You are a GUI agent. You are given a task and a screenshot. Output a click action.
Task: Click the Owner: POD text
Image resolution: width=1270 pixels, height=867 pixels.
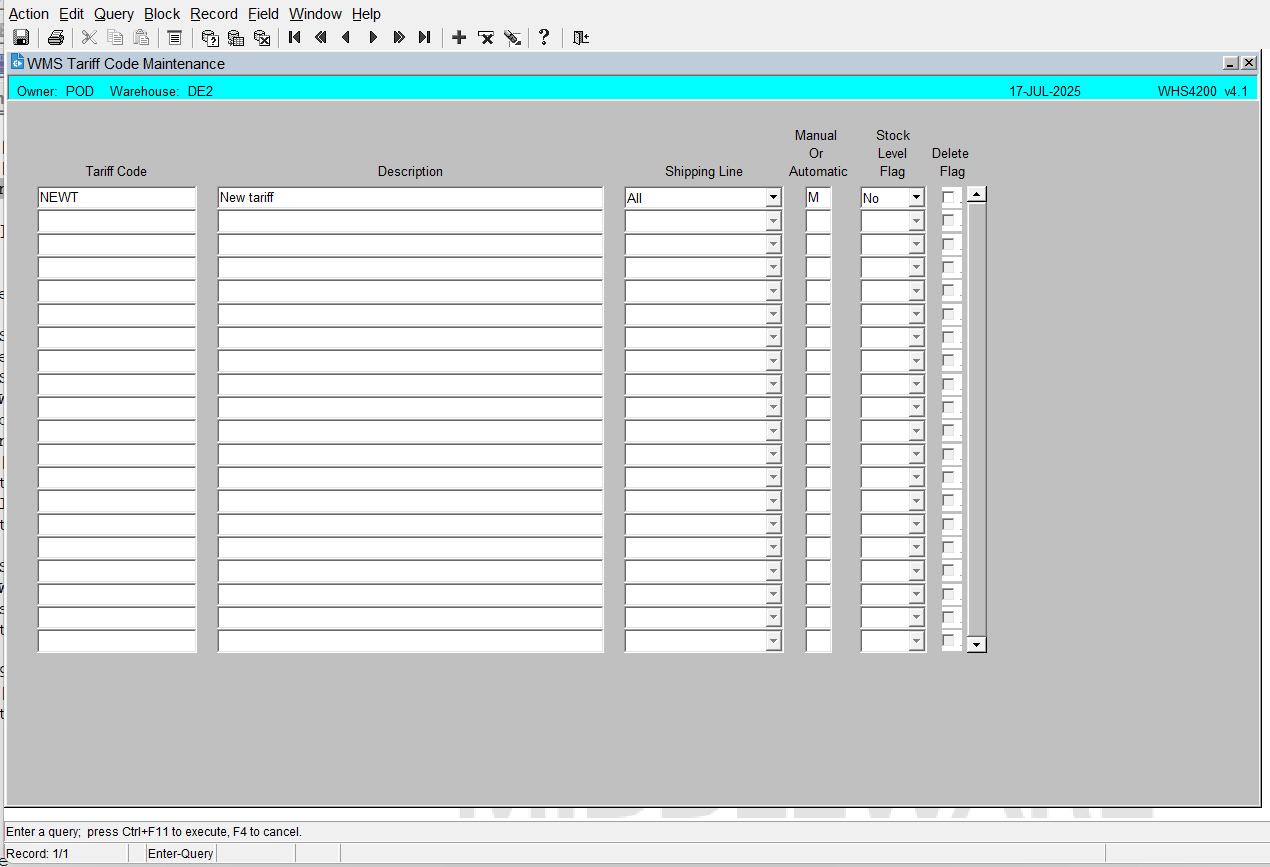point(56,91)
